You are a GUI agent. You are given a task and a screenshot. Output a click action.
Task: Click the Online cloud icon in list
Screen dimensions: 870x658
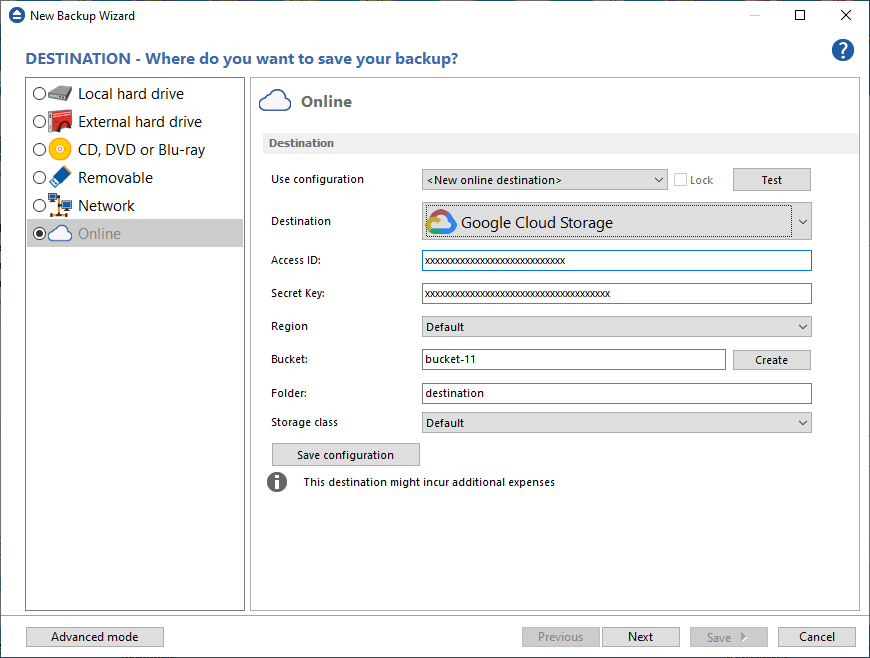tap(60, 234)
